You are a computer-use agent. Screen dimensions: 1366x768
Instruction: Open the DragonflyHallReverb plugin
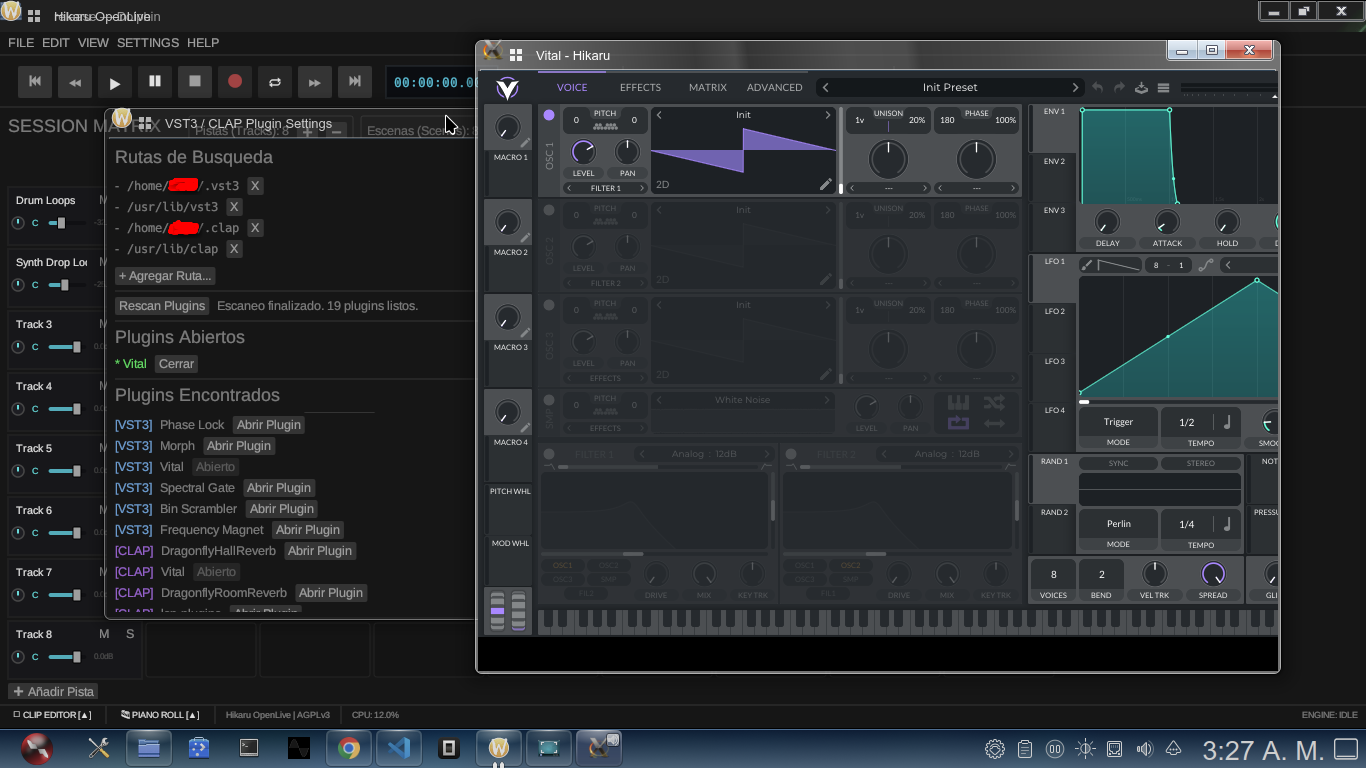click(320, 551)
